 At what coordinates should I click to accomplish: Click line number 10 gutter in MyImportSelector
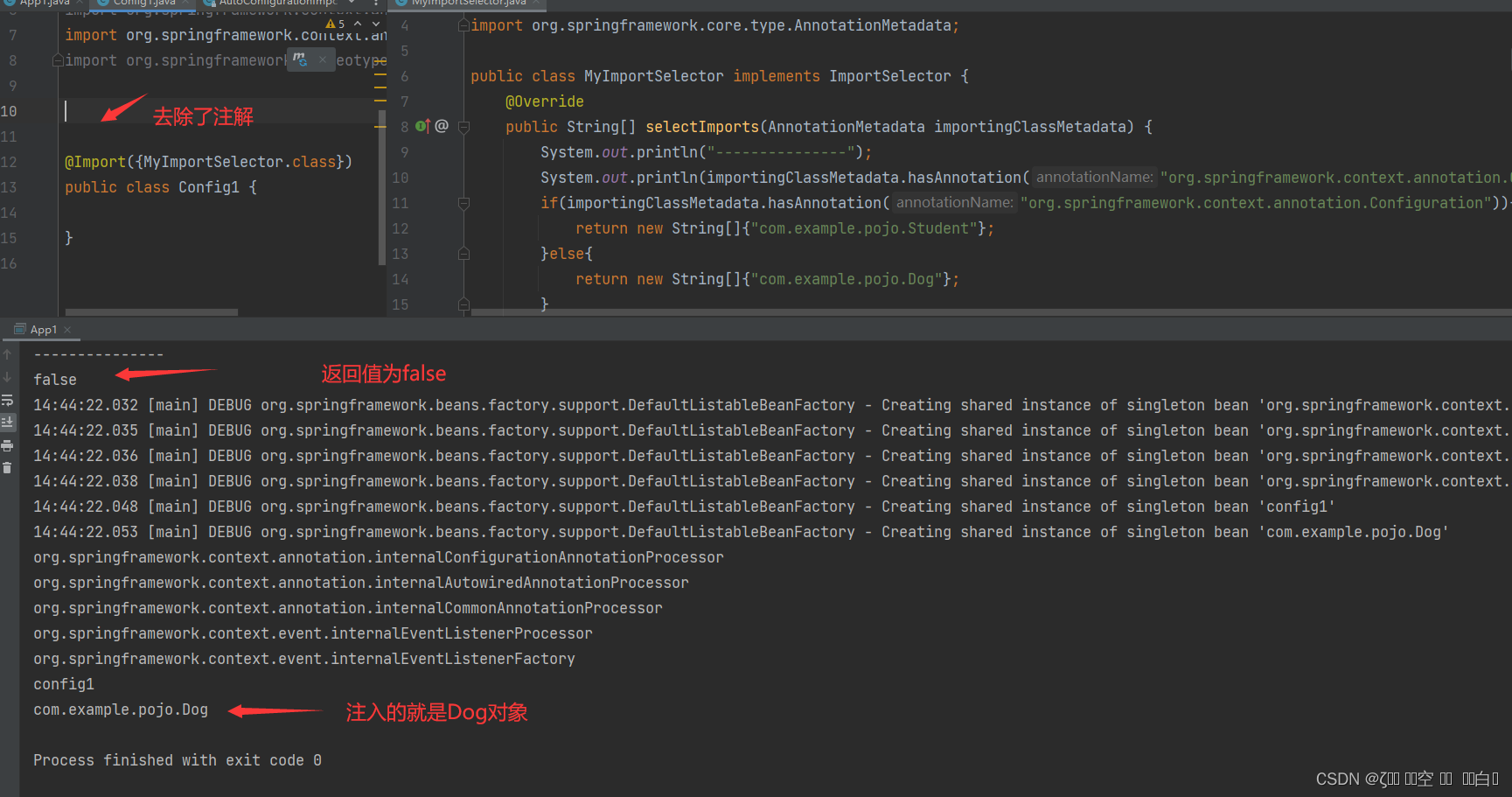(400, 178)
